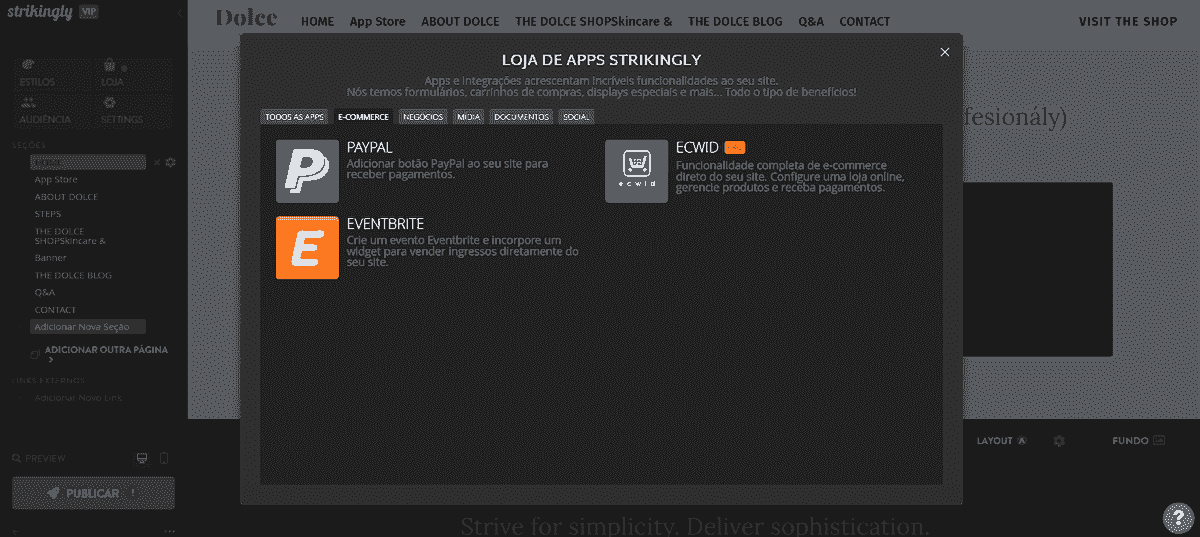
Task: Switch to the Todos as Apps tab
Action: (295, 116)
